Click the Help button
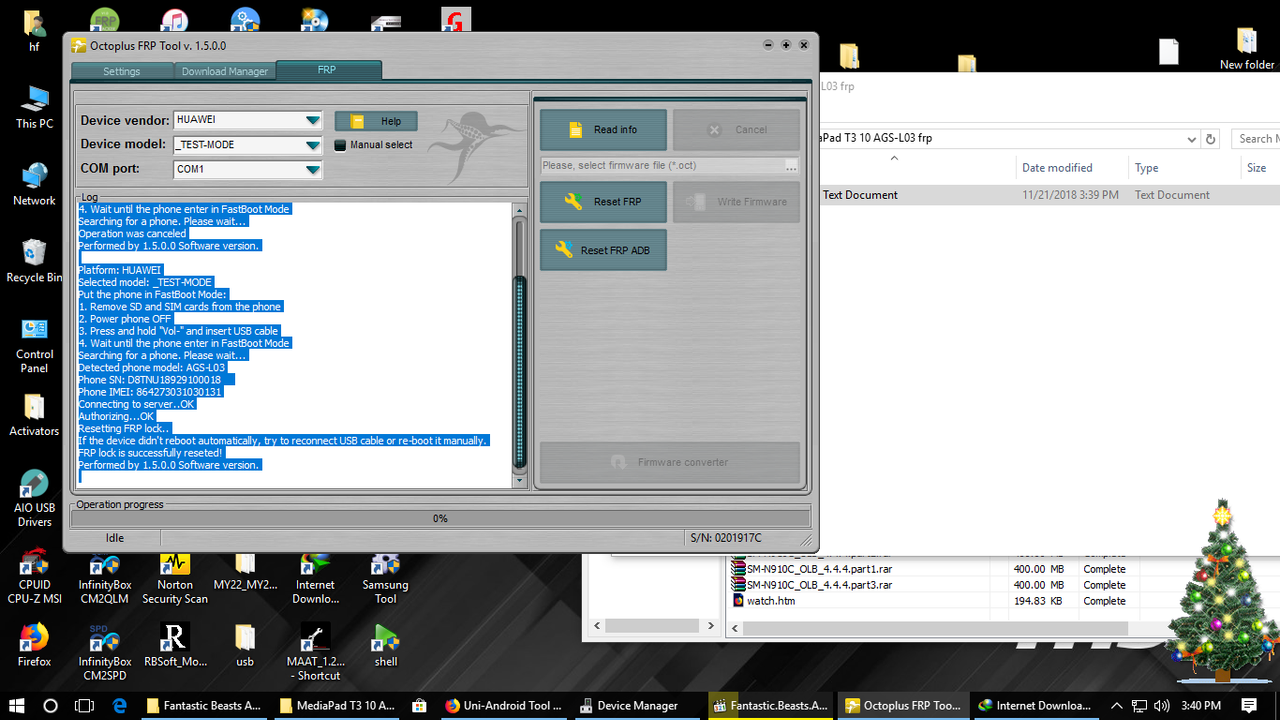The image size is (1280, 720). pyautogui.click(x=376, y=121)
